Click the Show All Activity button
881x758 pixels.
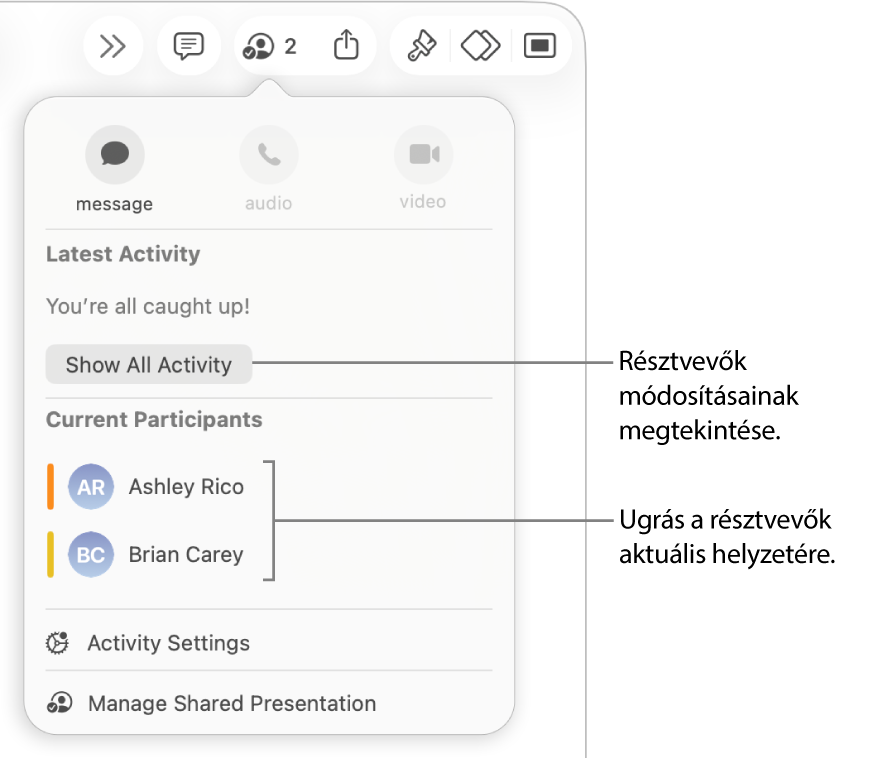click(149, 365)
